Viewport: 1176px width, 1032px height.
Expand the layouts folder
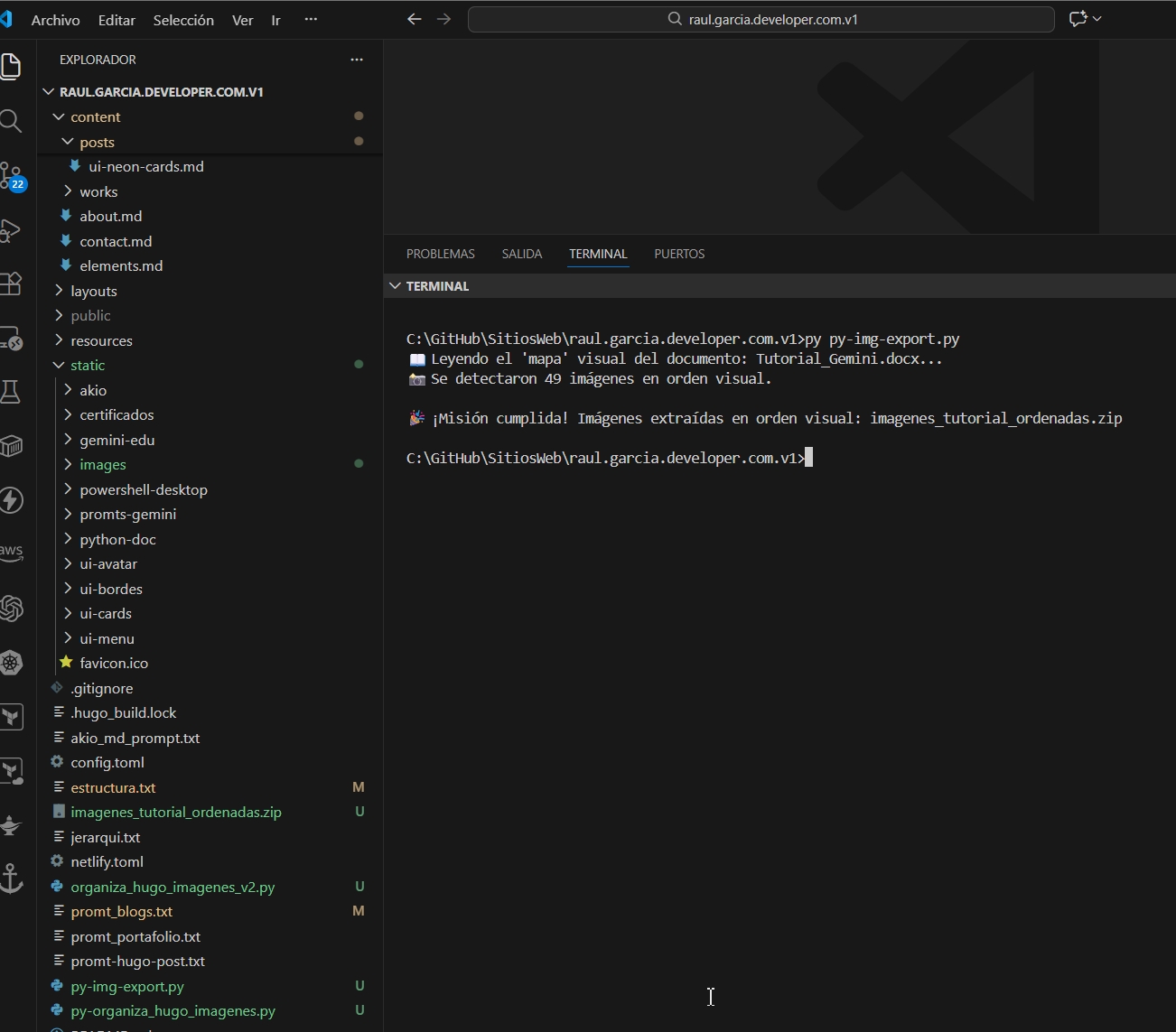point(93,291)
